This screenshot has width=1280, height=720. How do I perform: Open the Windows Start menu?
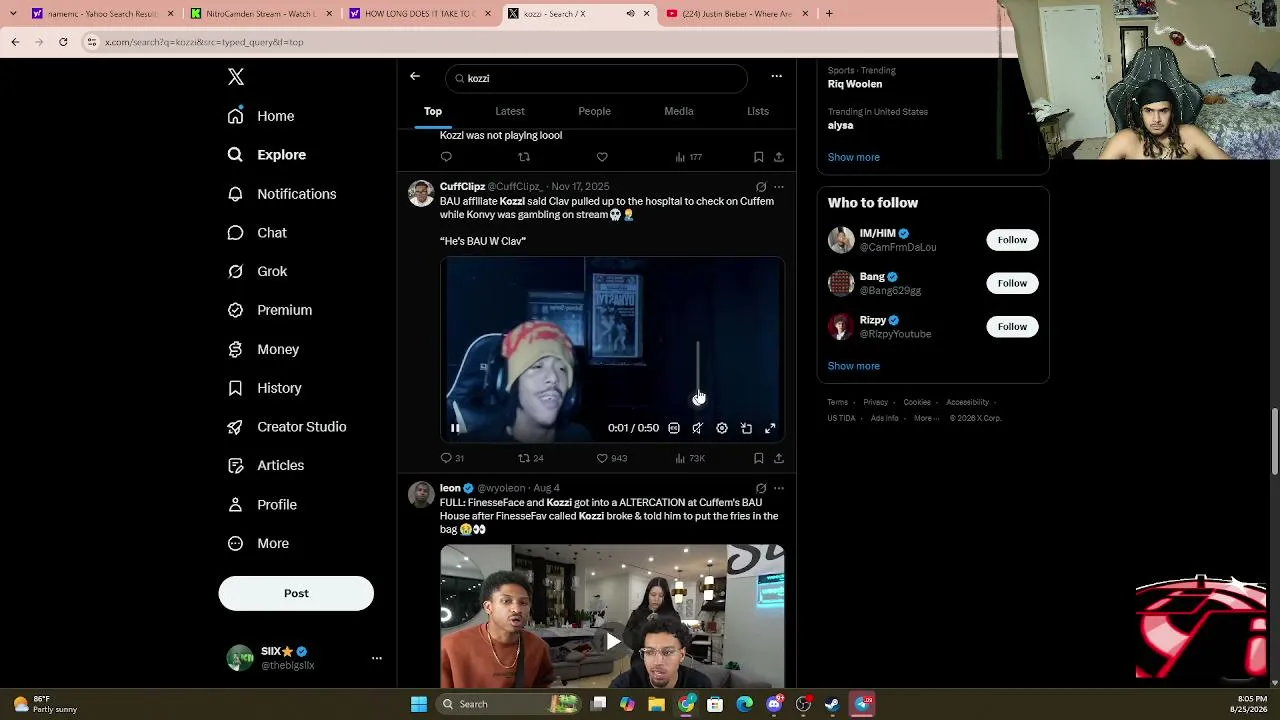[x=419, y=704]
